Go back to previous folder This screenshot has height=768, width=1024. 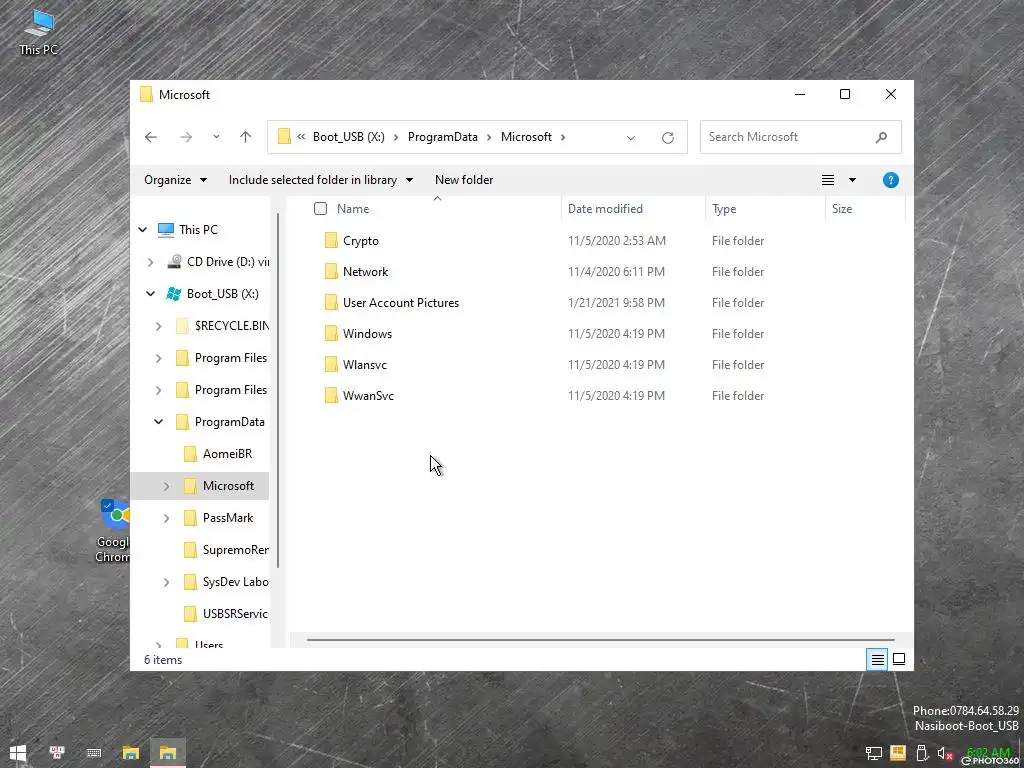tap(151, 137)
